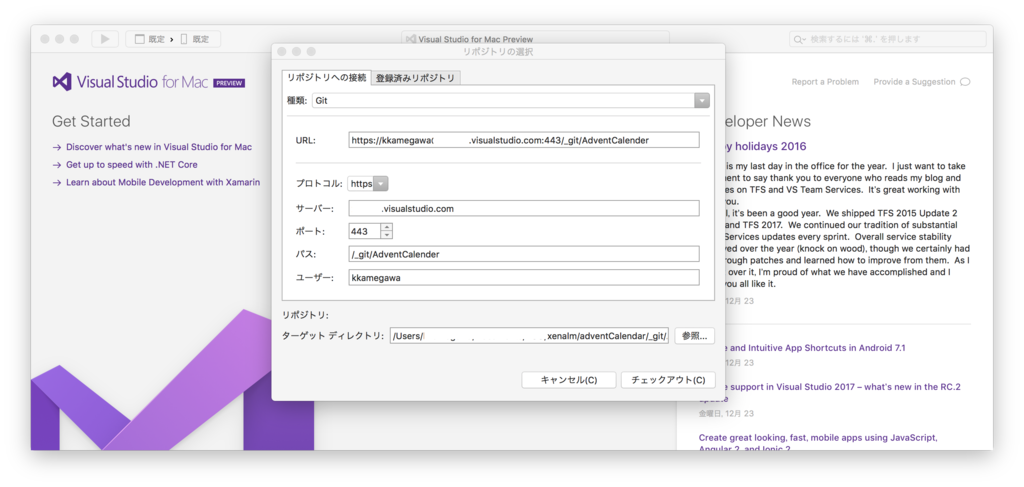Click the サーバー input field

(524, 208)
